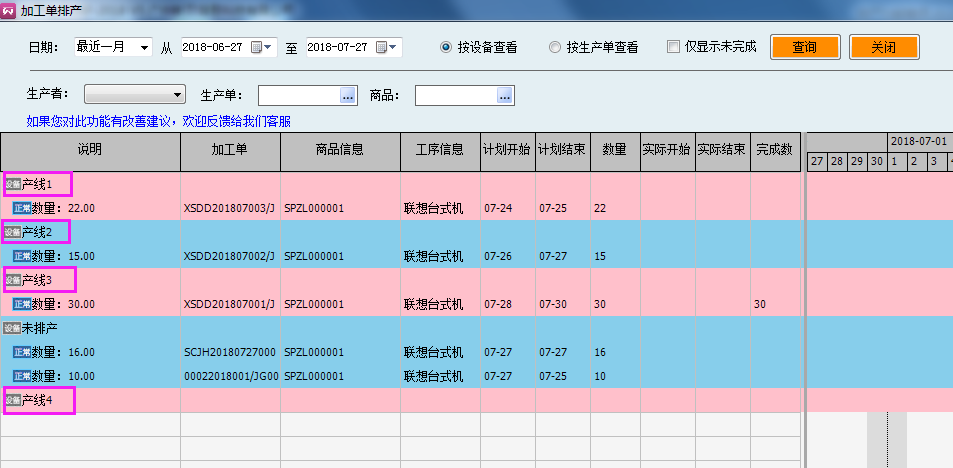The width and height of the screenshot is (953, 468).
Task: Open the calendar picker for start date 2018-06-27
Action: click(x=259, y=47)
